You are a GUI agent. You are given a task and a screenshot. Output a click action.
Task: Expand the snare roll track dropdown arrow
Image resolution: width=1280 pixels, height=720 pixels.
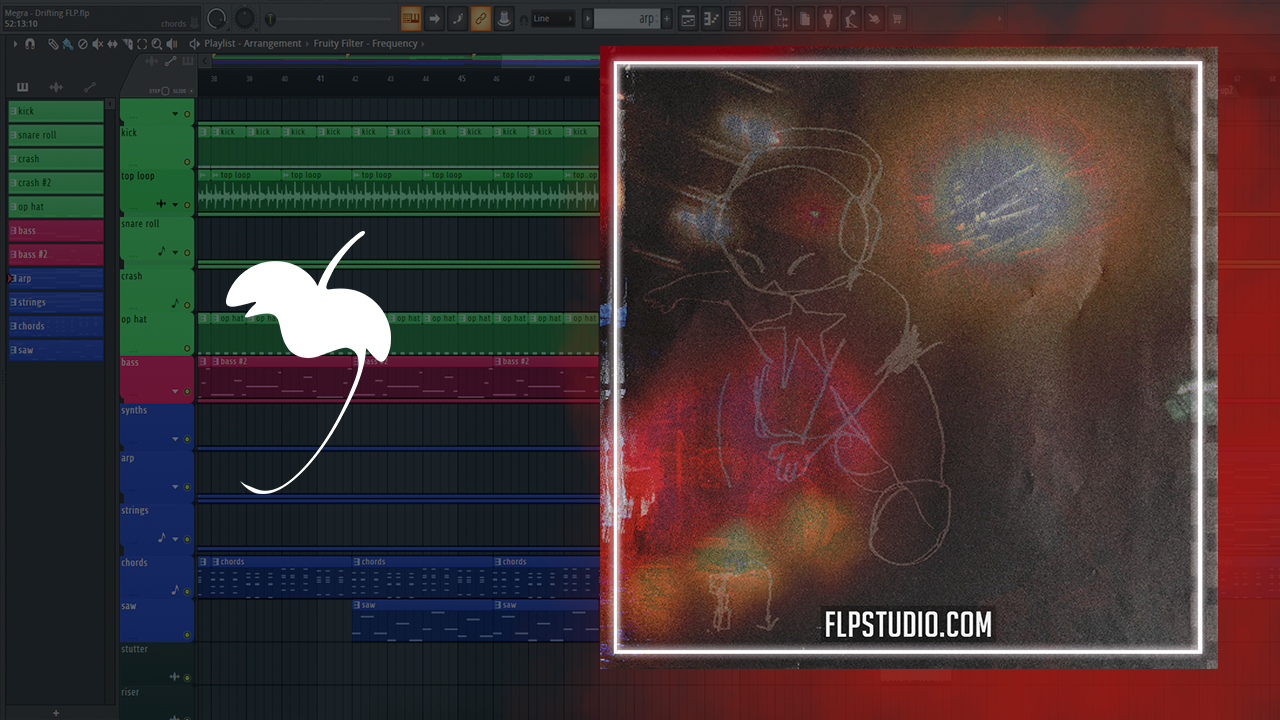[176, 252]
